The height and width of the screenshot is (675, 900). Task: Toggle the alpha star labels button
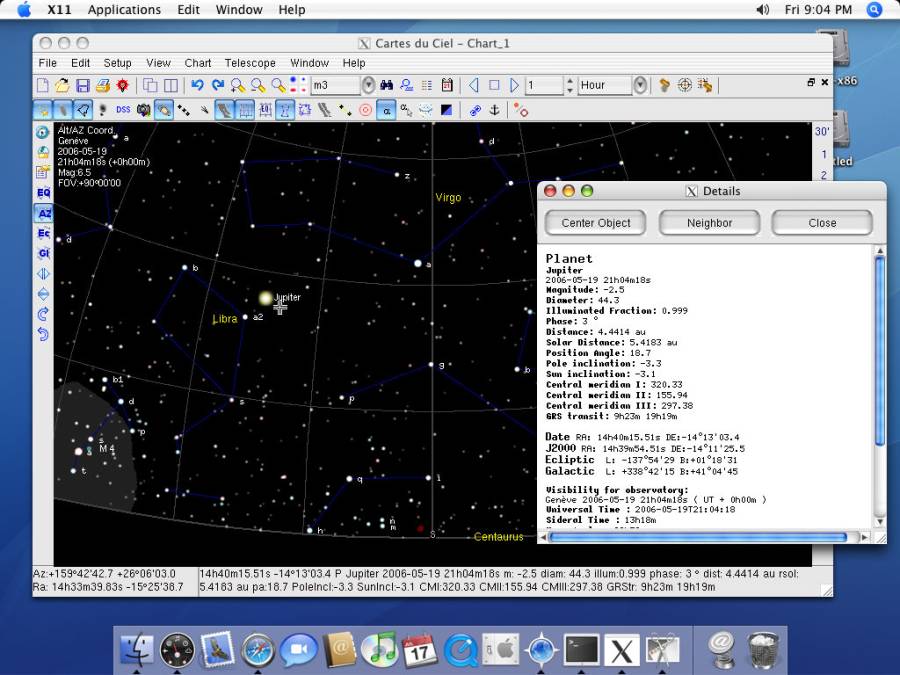386,110
